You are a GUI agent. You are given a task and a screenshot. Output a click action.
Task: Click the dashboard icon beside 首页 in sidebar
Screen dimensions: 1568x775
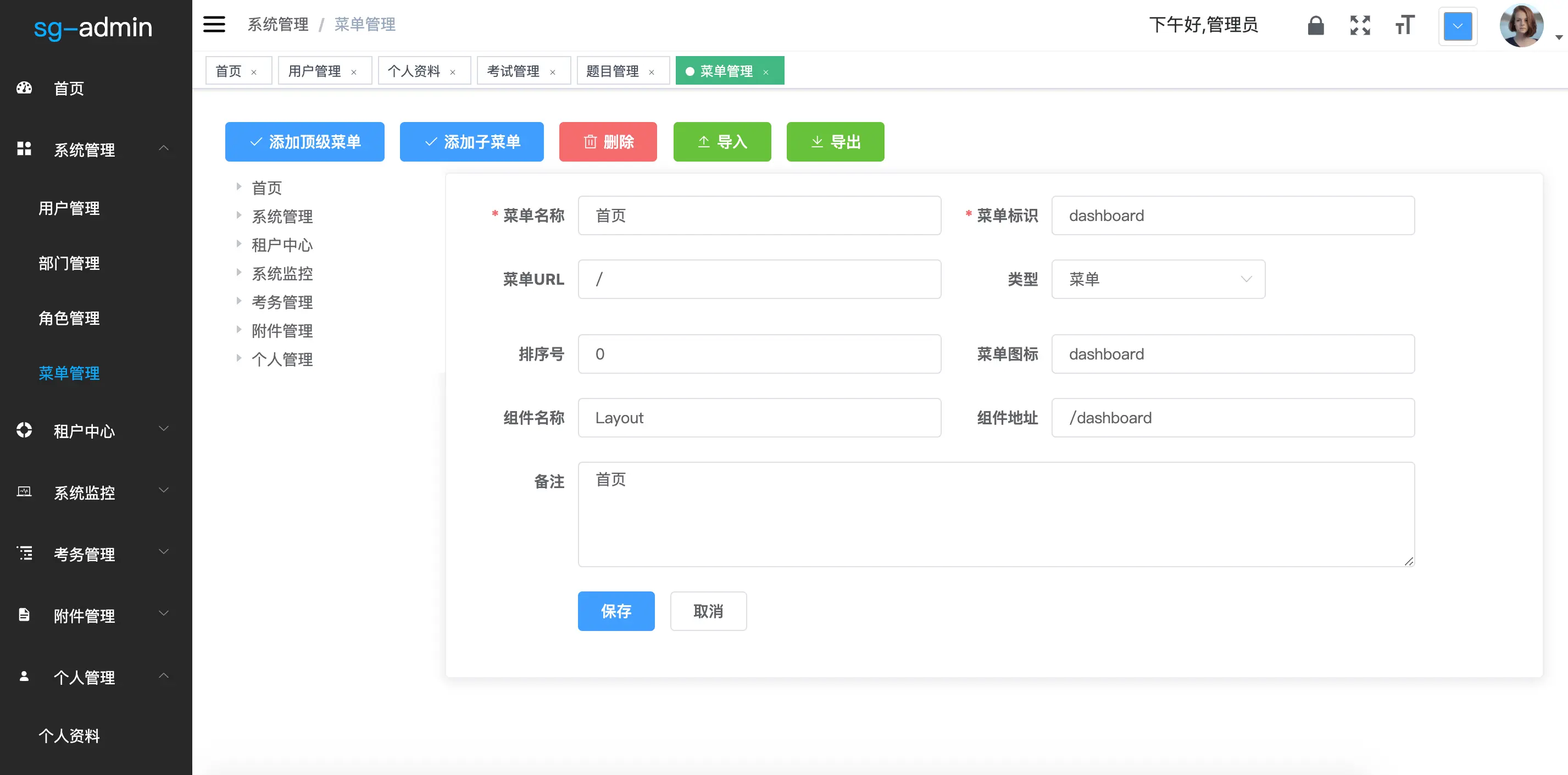point(24,87)
